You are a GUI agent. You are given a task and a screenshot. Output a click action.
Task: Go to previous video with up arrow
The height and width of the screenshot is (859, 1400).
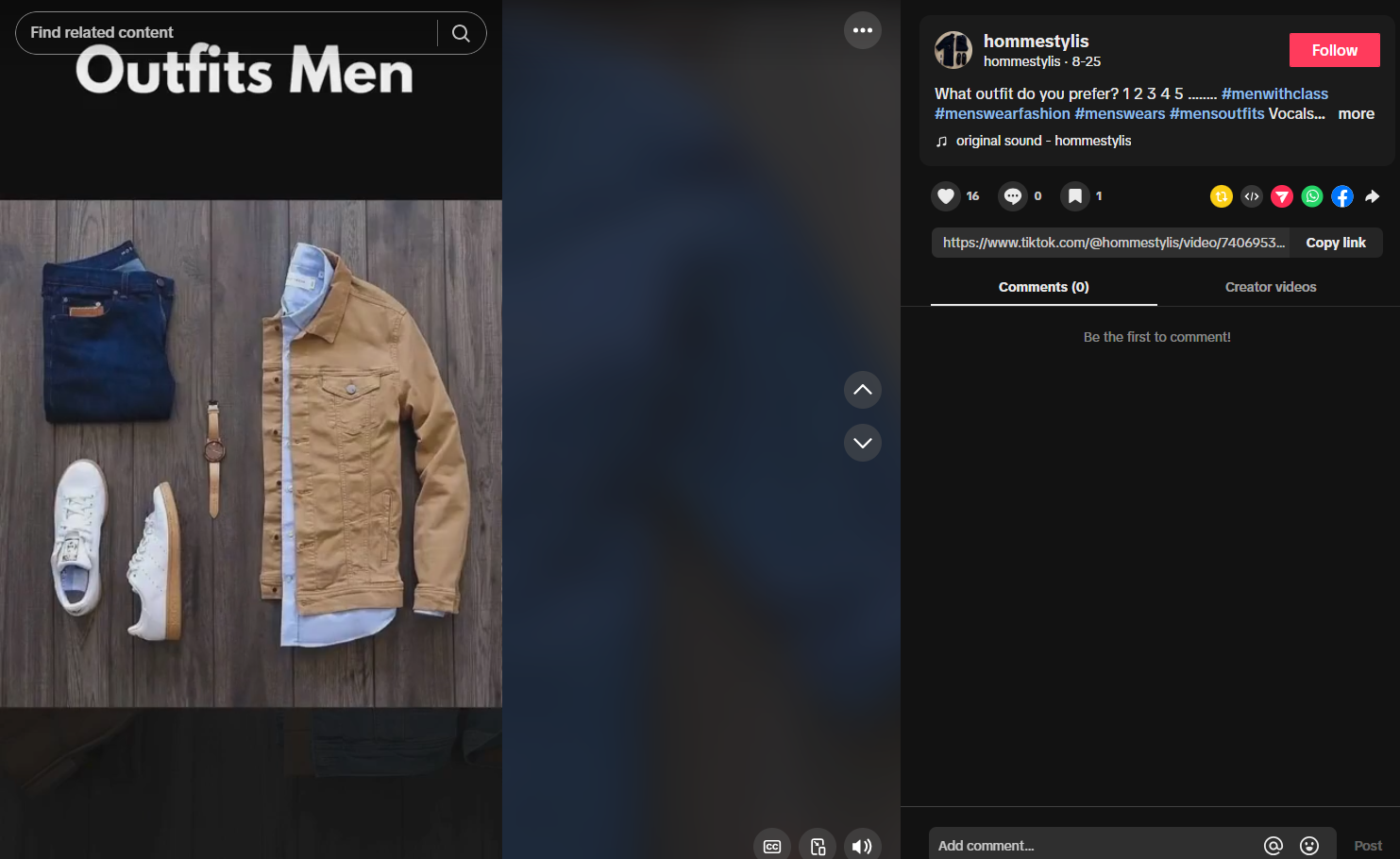(863, 390)
